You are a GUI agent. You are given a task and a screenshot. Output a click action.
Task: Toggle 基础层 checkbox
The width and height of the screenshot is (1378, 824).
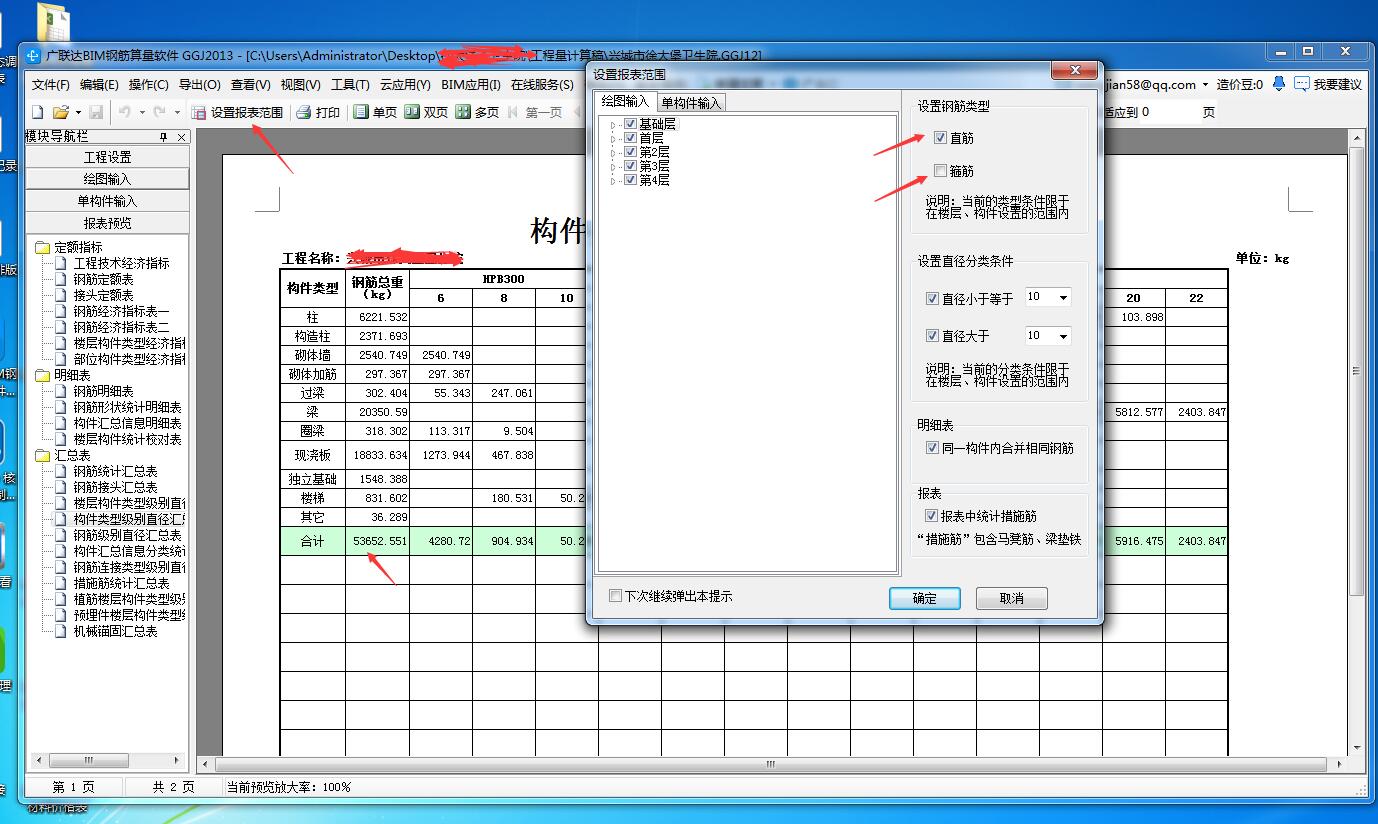(630, 124)
